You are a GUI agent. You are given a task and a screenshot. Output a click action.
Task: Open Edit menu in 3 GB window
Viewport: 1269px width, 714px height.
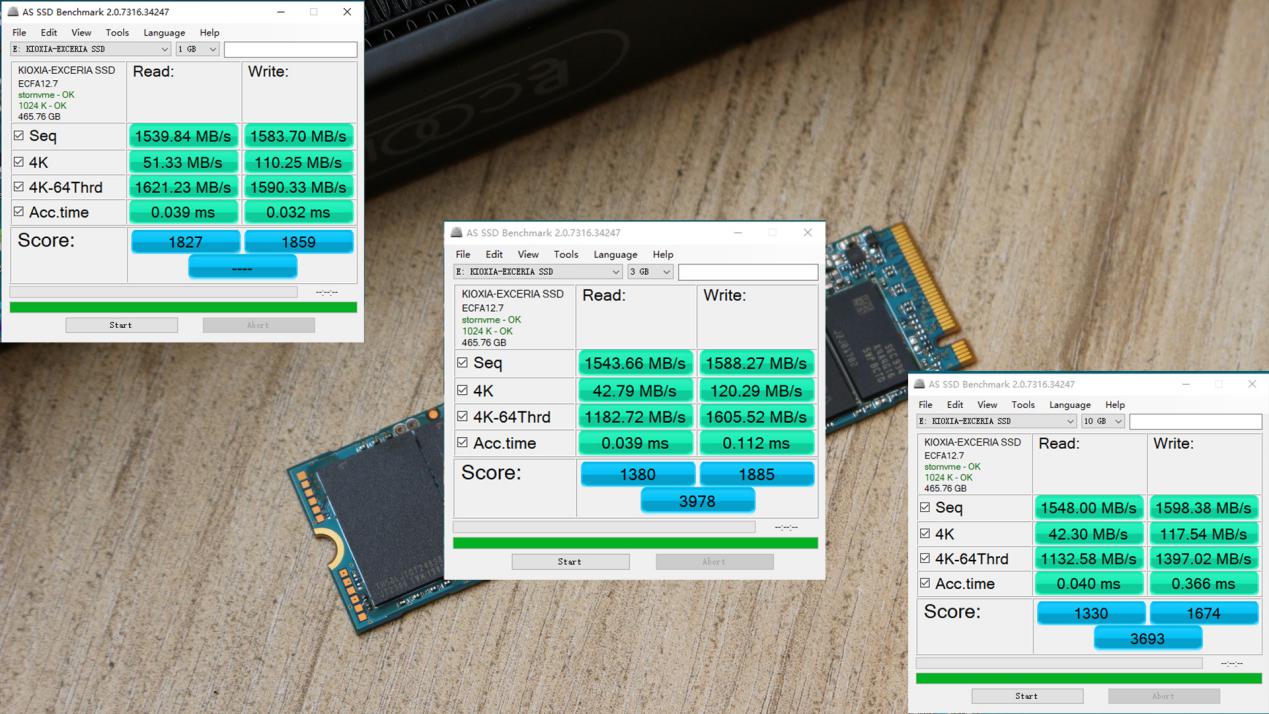pyautogui.click(x=494, y=255)
